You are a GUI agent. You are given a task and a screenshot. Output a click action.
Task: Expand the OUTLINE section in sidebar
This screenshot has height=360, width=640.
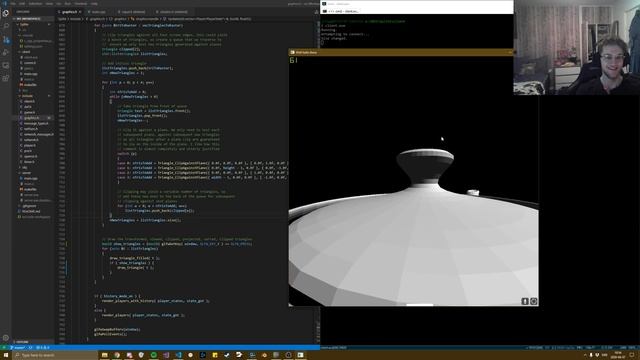tap(22, 342)
